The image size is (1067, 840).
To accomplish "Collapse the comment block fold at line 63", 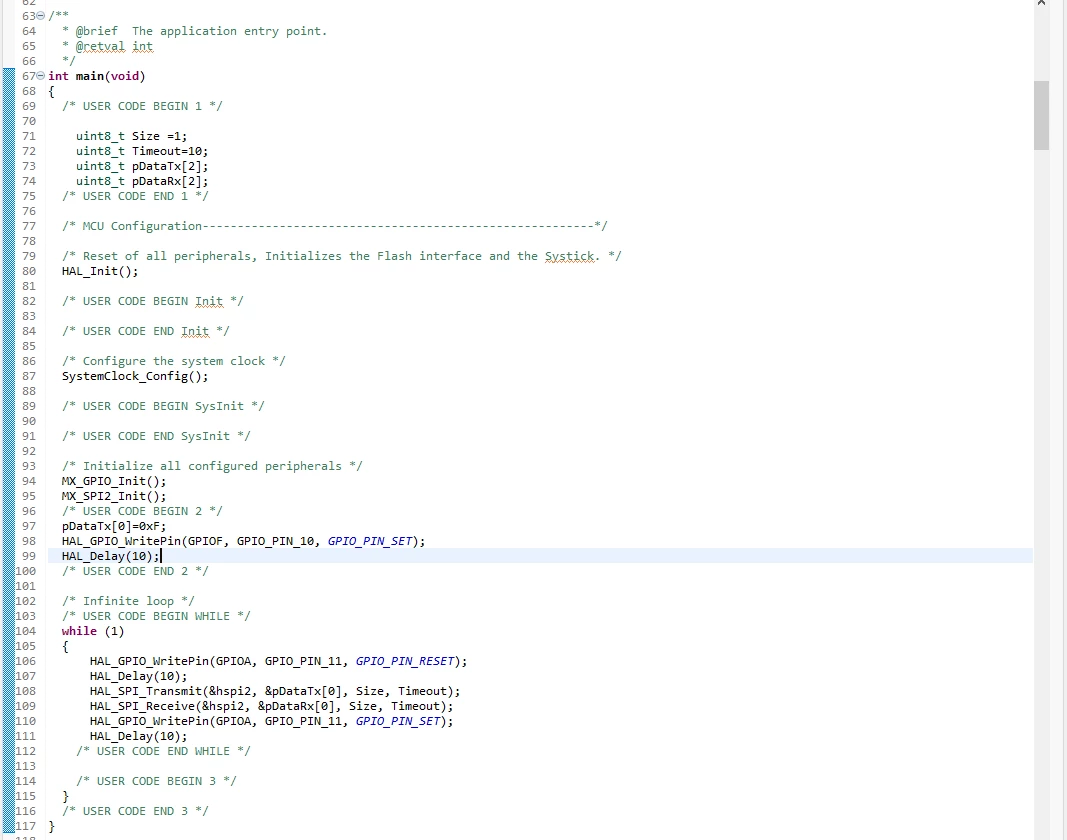I will point(41,16).
